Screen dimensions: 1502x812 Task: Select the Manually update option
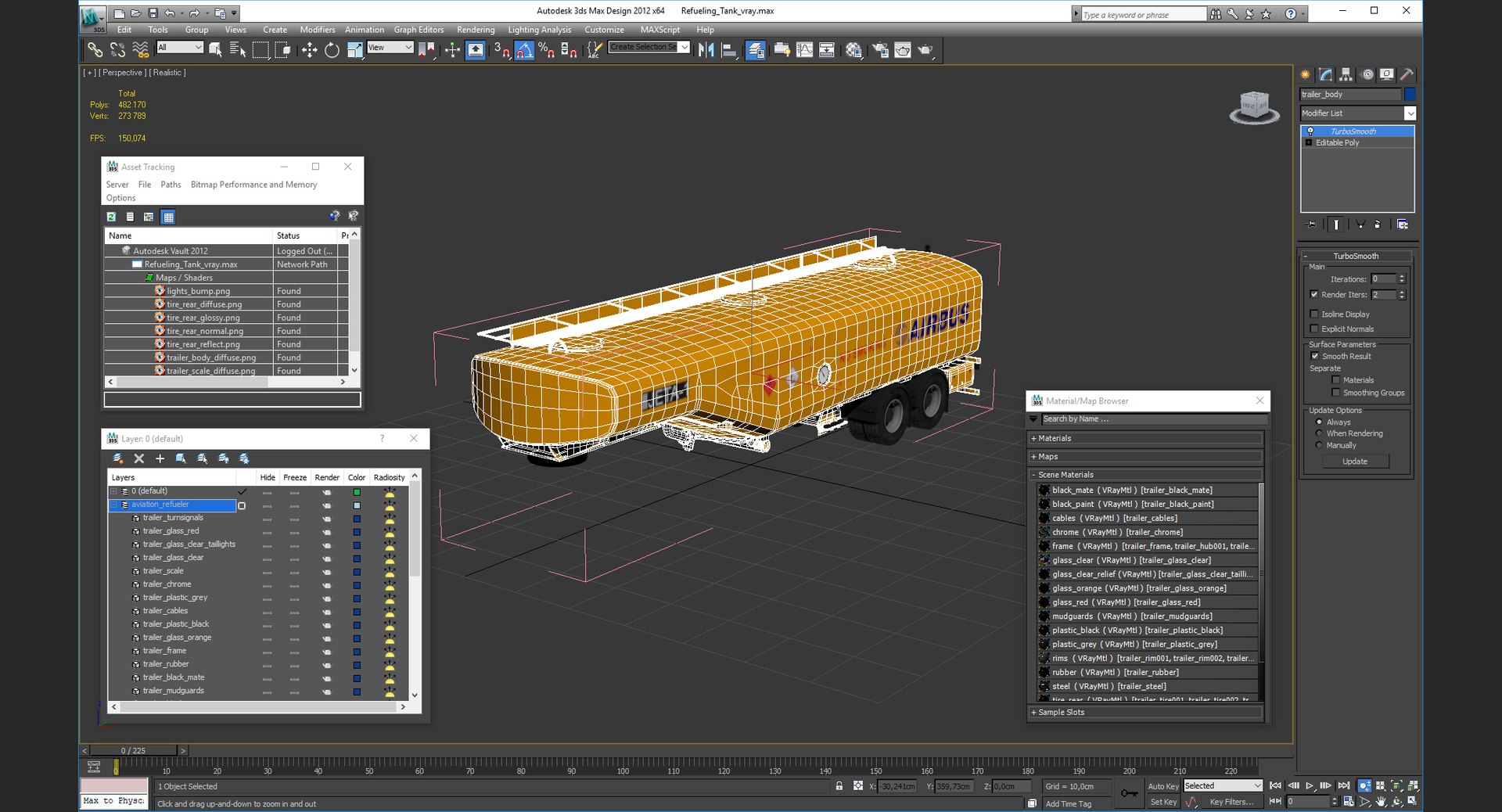(1319, 445)
